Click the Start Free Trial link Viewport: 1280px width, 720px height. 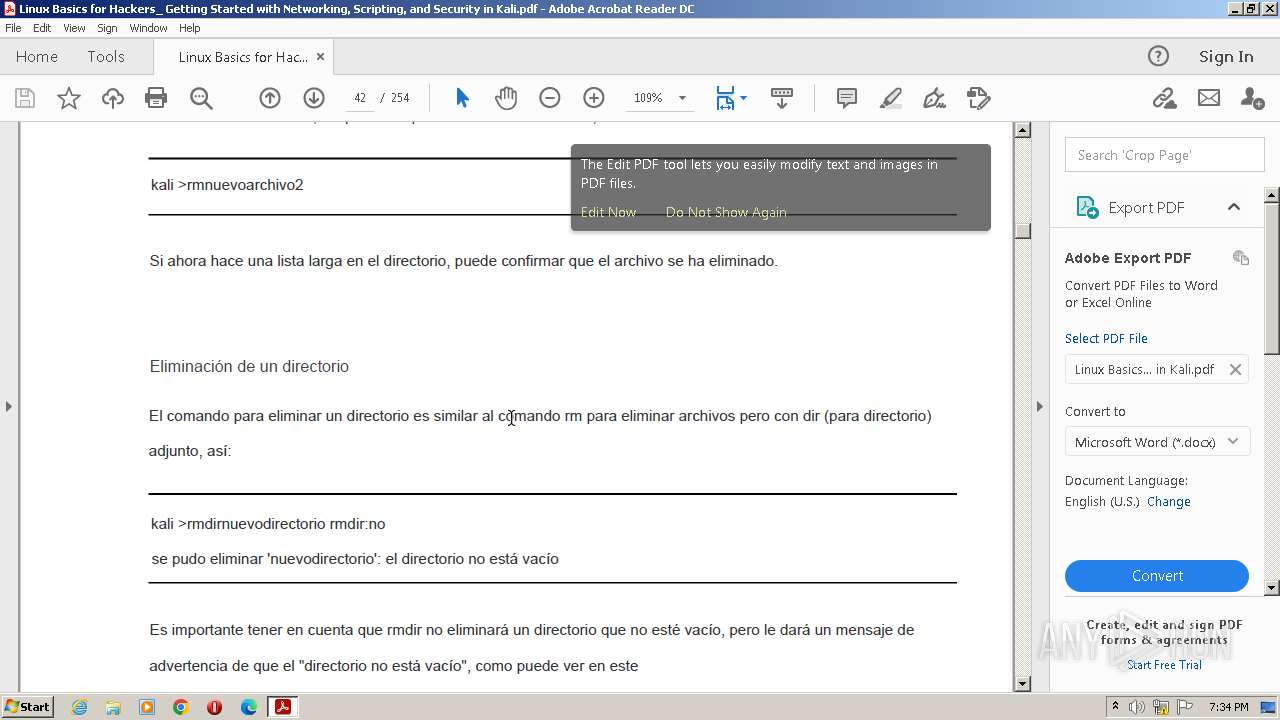point(1164,665)
